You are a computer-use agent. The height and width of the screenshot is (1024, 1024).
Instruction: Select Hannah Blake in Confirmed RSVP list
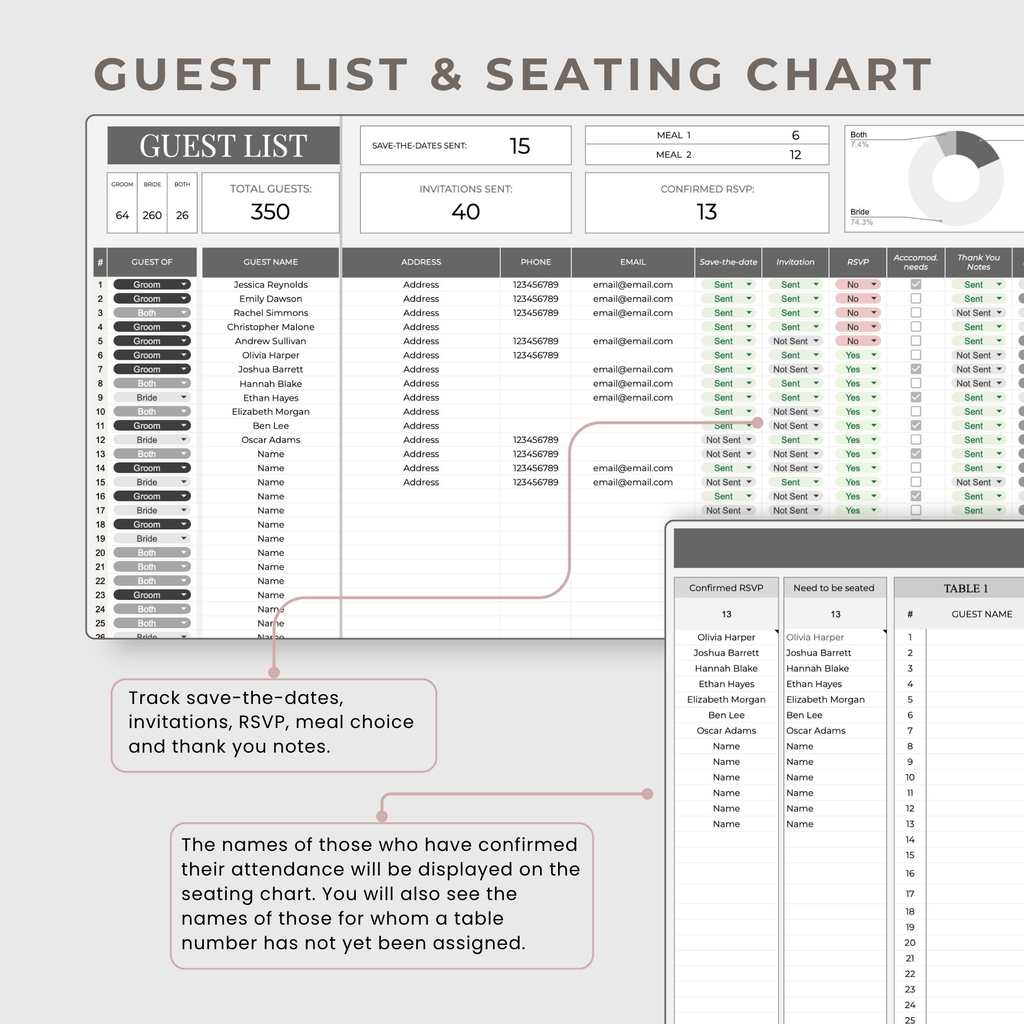coord(726,668)
